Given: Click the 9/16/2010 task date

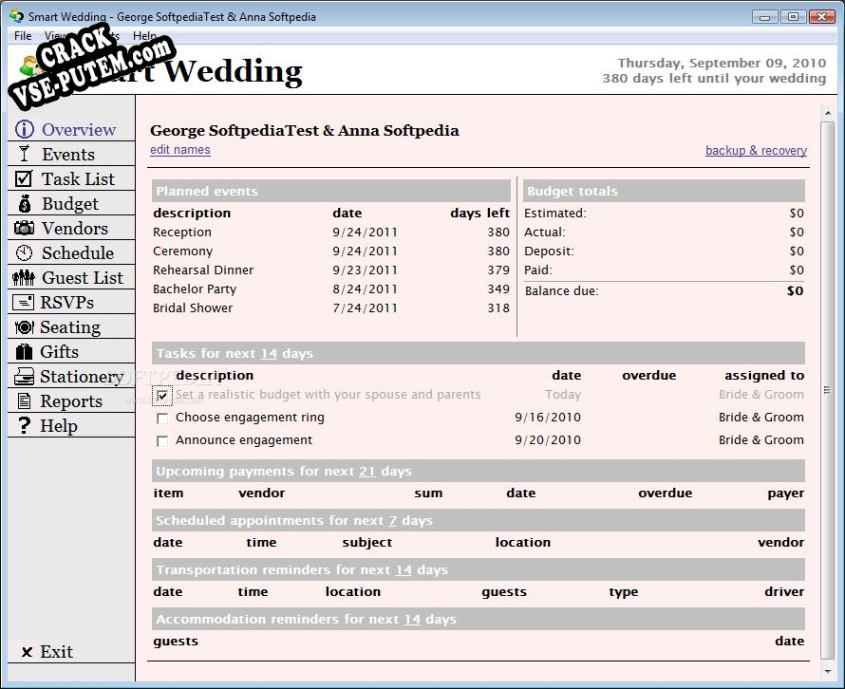Looking at the screenshot, I should tap(548, 417).
